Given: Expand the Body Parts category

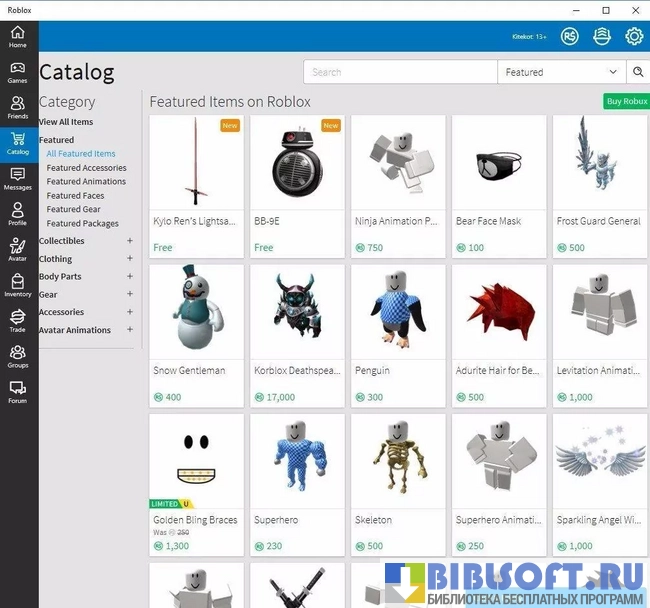Looking at the screenshot, I should pos(130,276).
